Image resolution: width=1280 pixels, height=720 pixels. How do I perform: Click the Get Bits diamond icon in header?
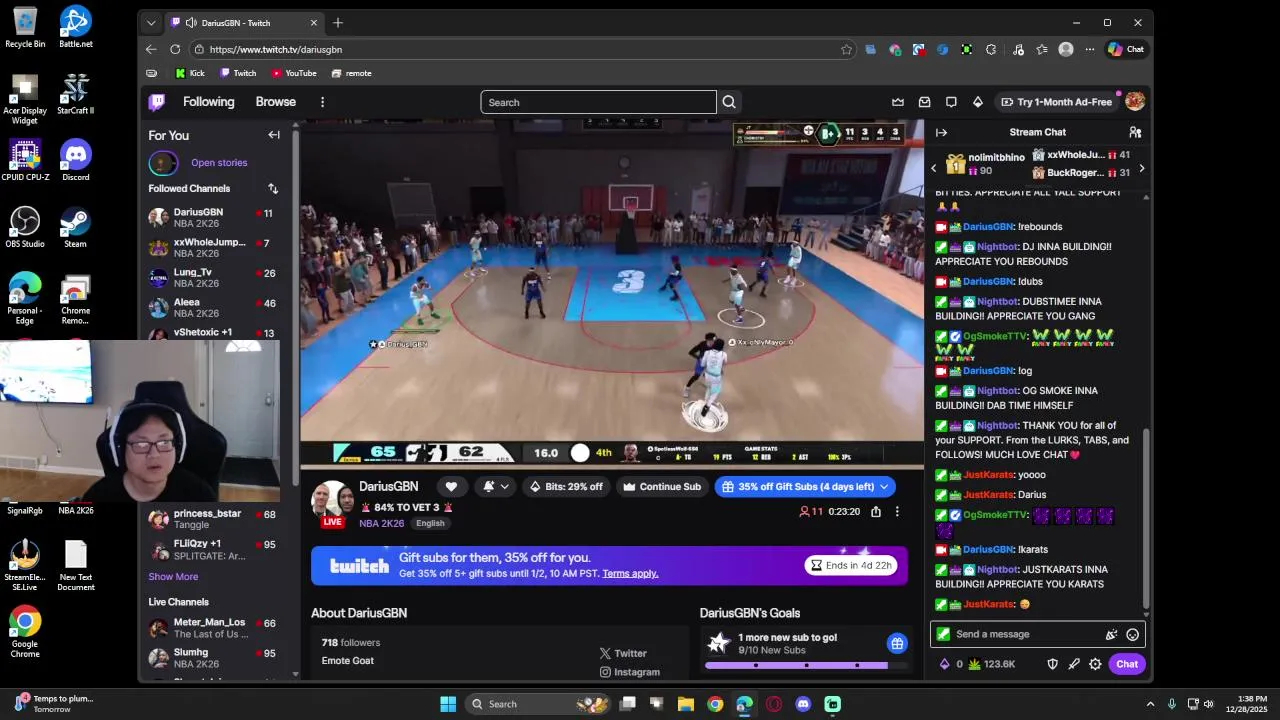978,102
